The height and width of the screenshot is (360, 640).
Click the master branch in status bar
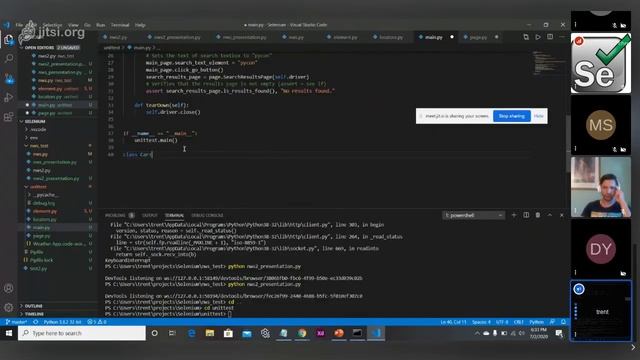(x=16, y=322)
